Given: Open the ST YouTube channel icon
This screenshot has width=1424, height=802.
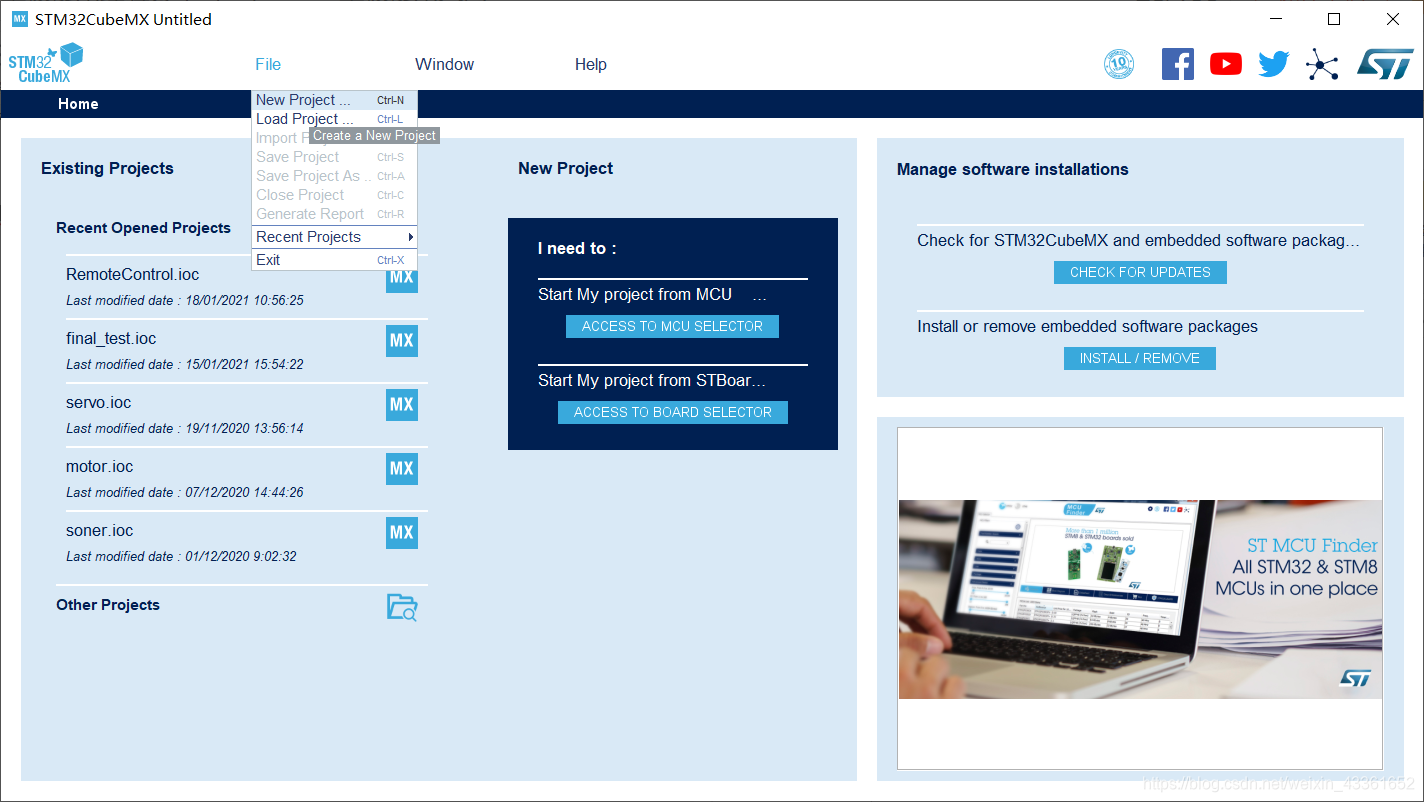Looking at the screenshot, I should click(x=1226, y=64).
